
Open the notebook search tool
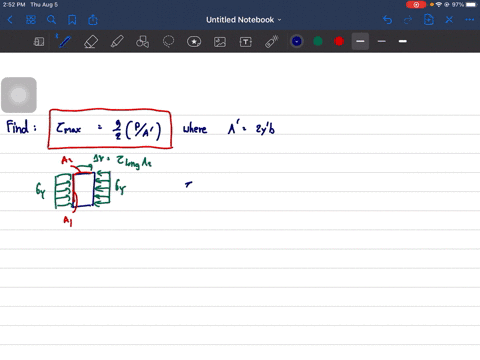pos(51,20)
